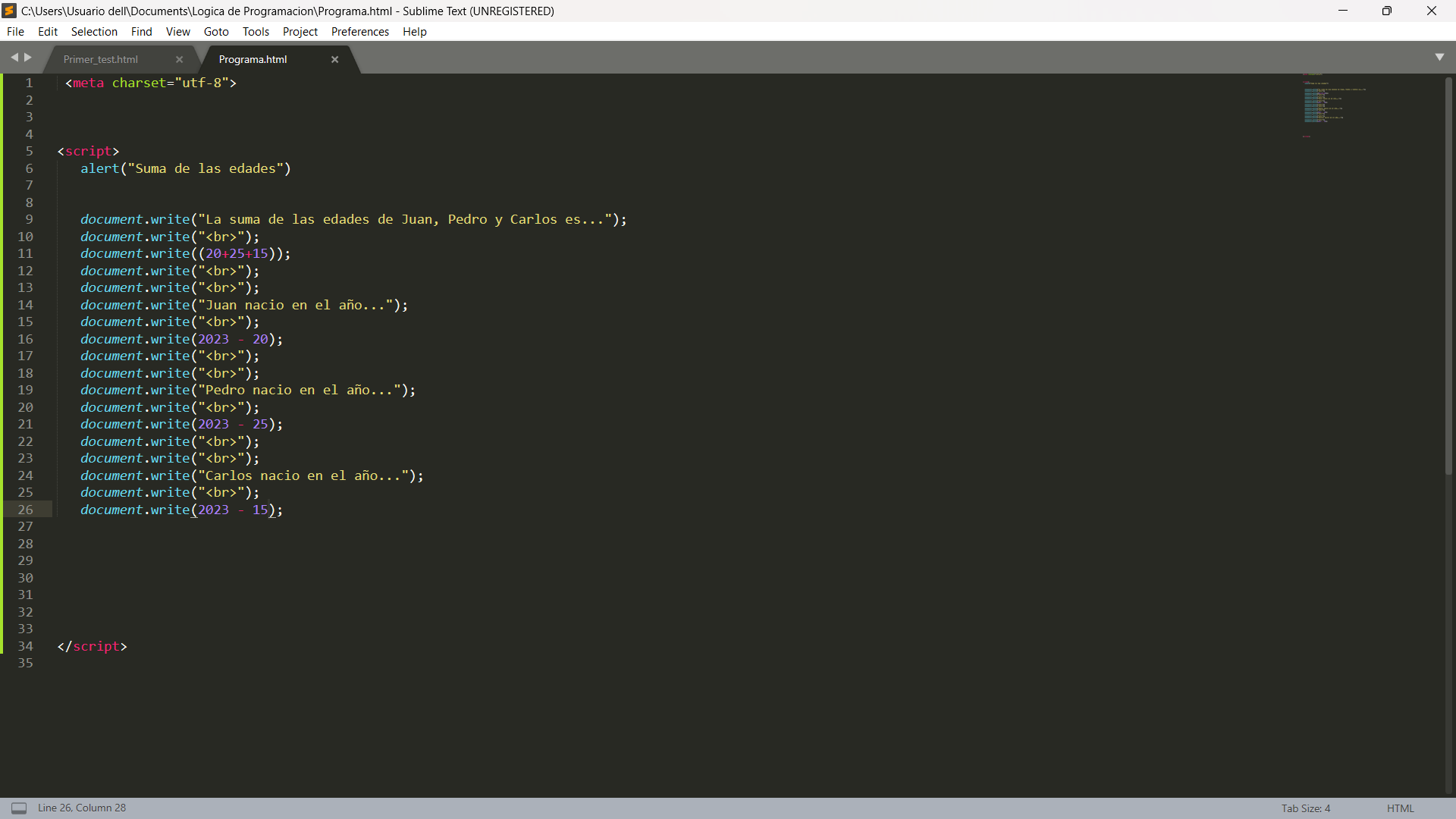
Task: Open the Goto menu
Action: click(216, 31)
